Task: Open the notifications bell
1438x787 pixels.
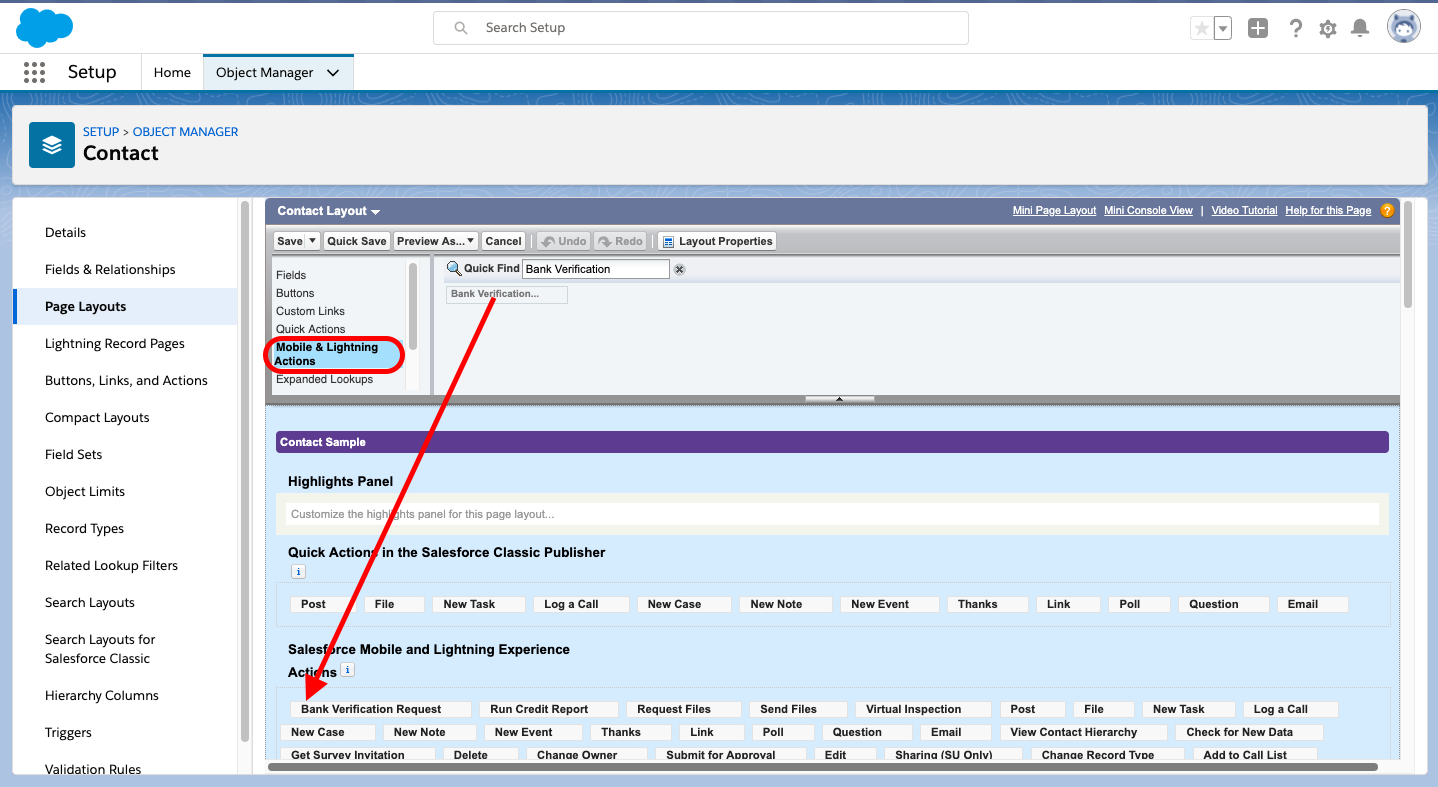Action: pyautogui.click(x=1360, y=28)
